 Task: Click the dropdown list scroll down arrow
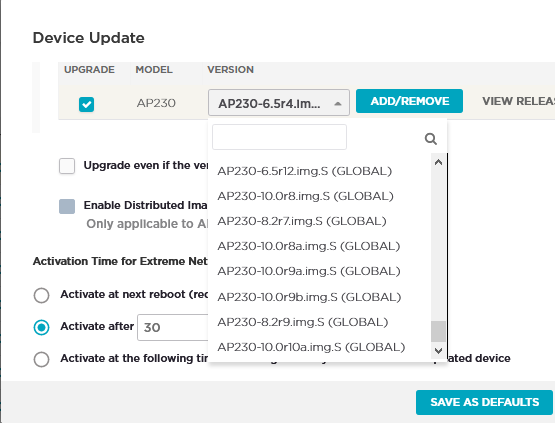[x=438, y=351]
